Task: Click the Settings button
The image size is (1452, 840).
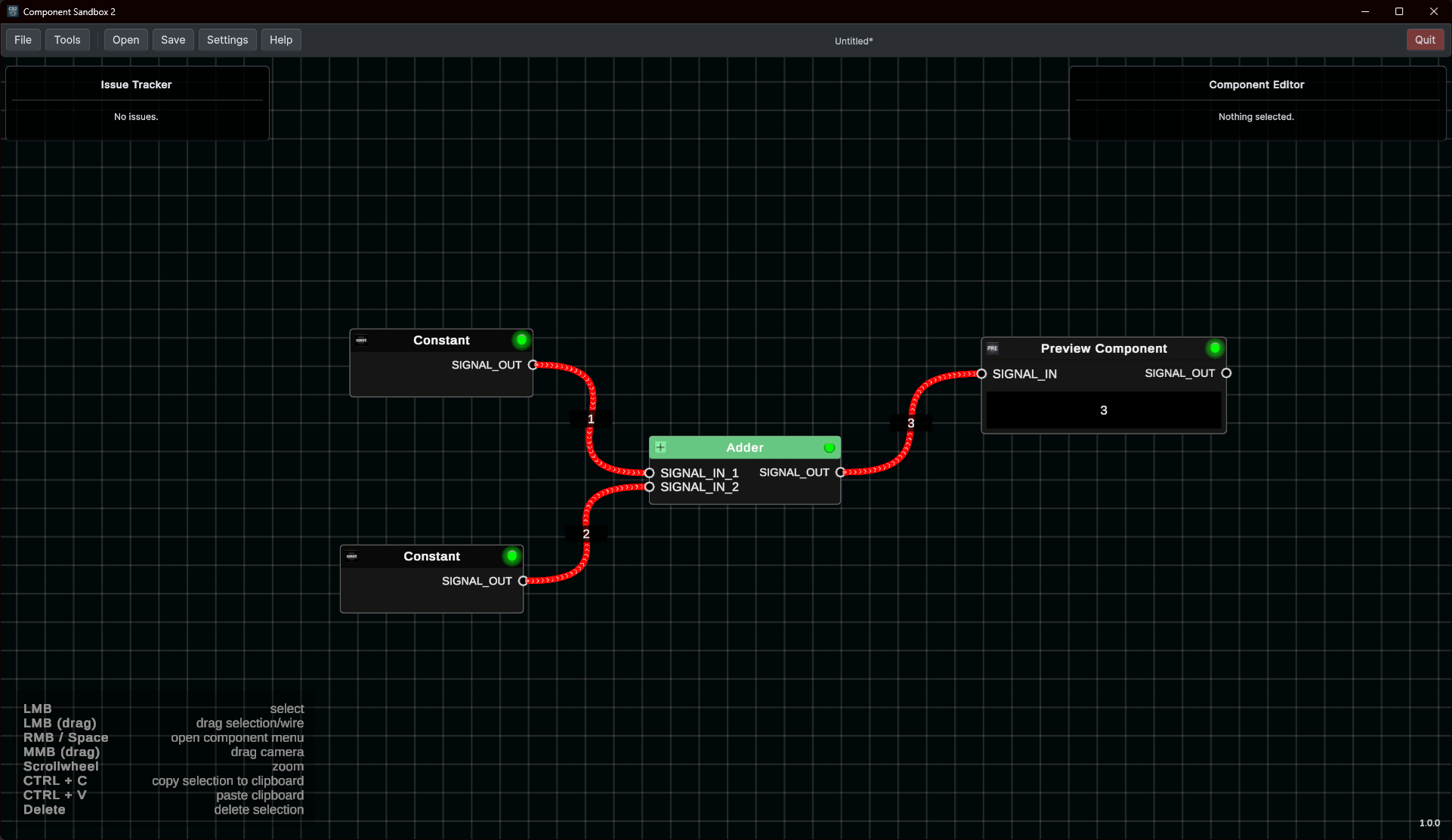Action: [x=227, y=40]
